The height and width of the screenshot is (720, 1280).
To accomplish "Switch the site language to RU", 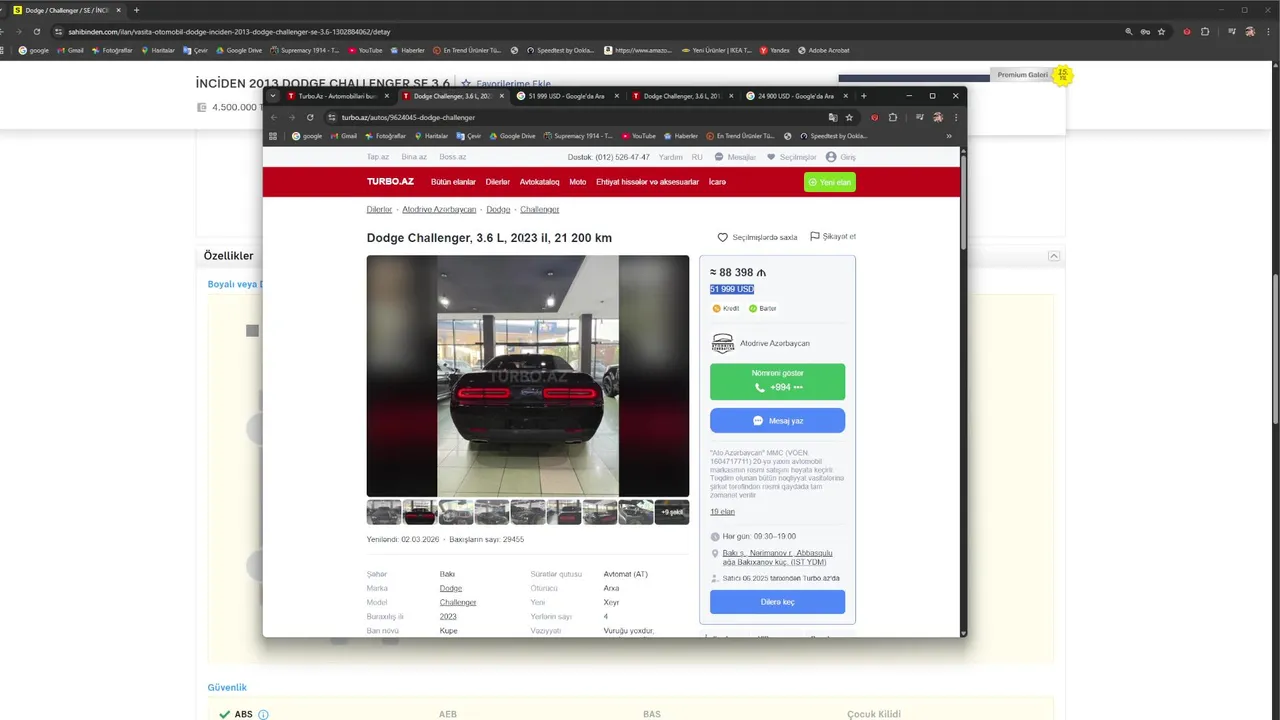I will click(x=697, y=157).
